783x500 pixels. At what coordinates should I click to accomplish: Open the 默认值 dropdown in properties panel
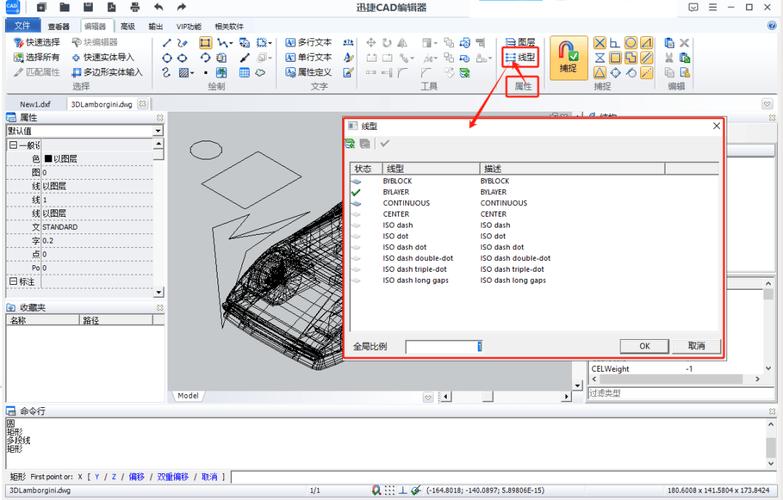[158, 131]
